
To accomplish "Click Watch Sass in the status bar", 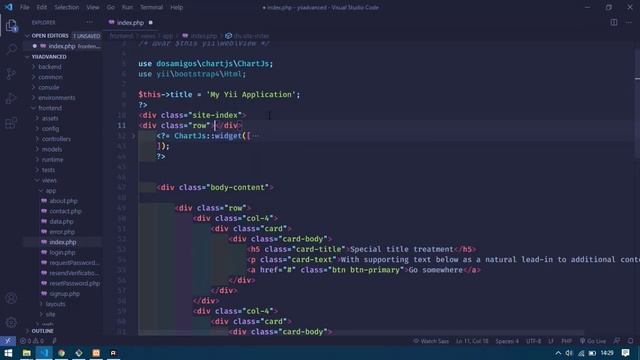I will point(431,341).
